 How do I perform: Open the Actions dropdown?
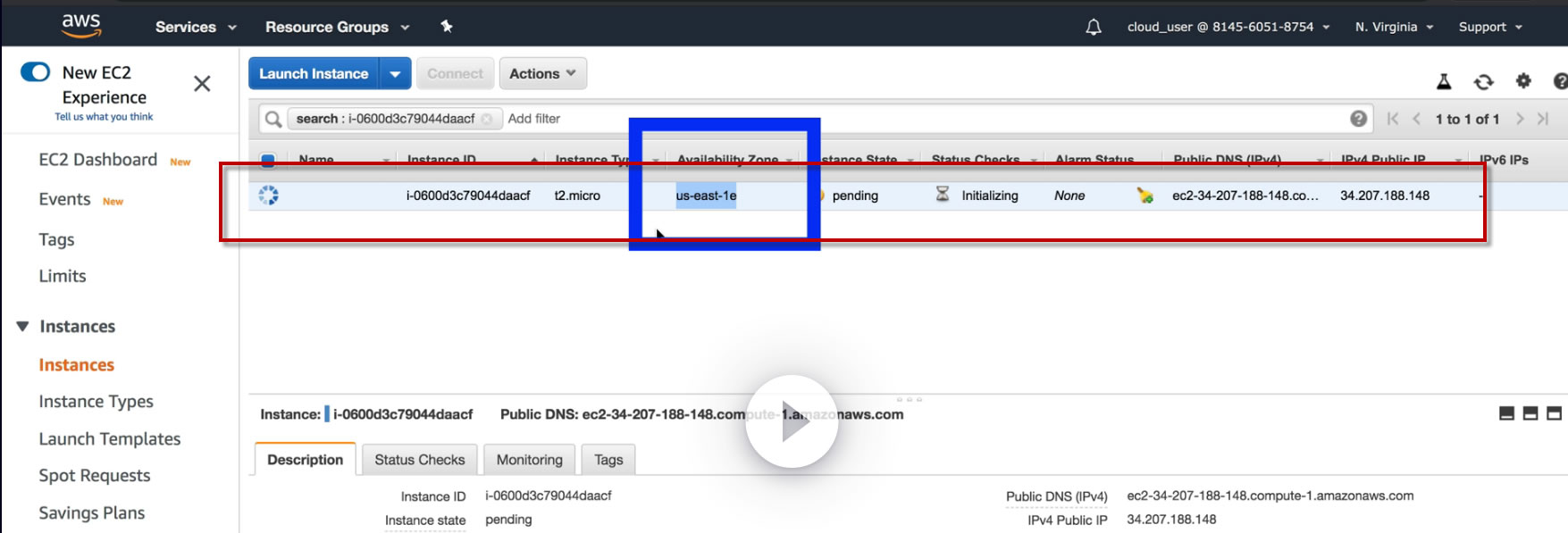542,73
